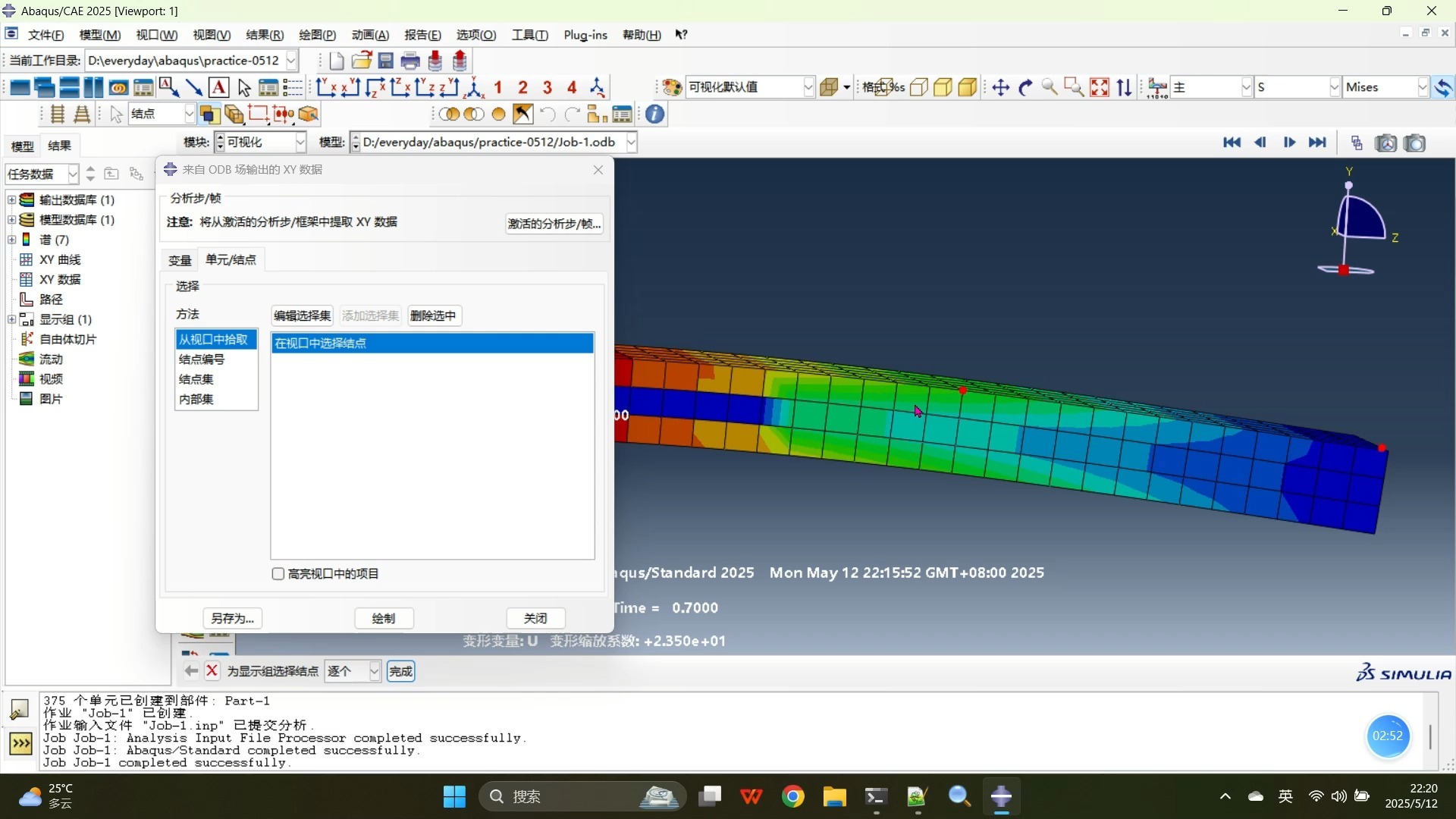
Task: Click the Open file folder icon
Action: [x=362, y=61]
